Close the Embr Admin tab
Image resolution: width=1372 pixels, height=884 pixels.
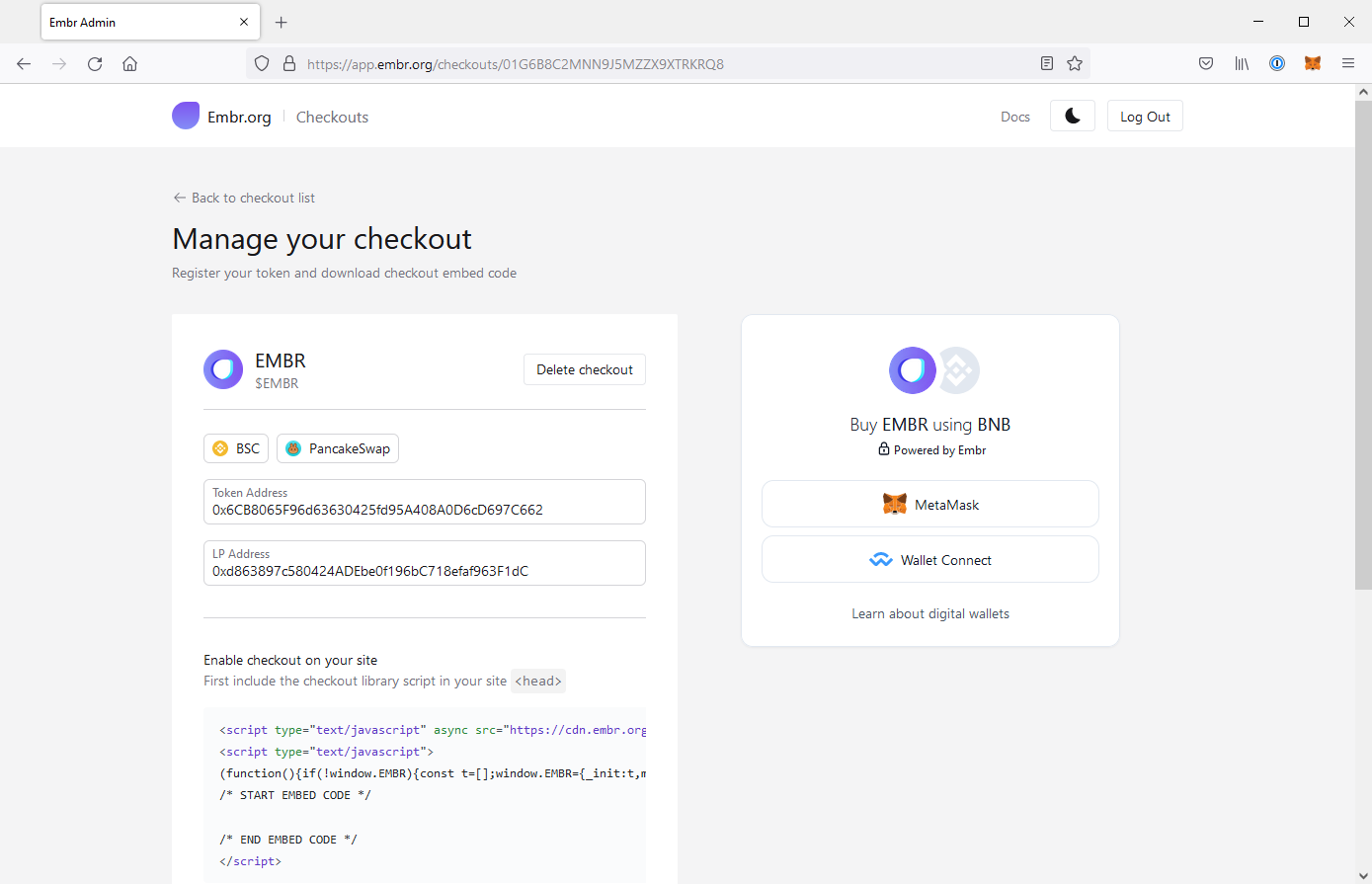pyautogui.click(x=244, y=22)
